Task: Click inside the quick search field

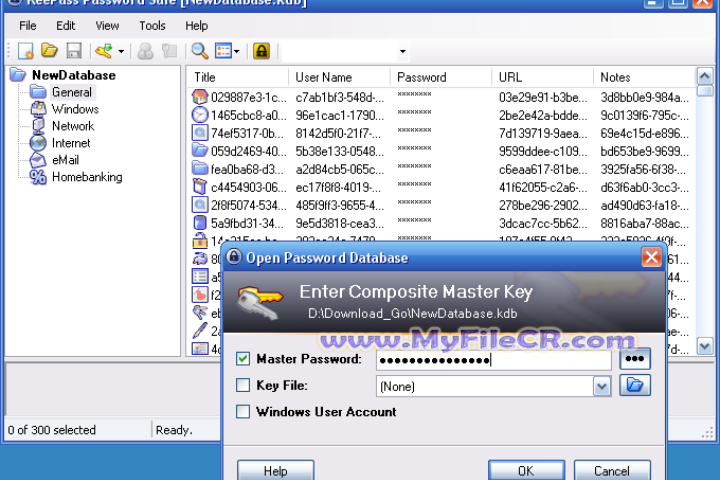Action: 339,51
